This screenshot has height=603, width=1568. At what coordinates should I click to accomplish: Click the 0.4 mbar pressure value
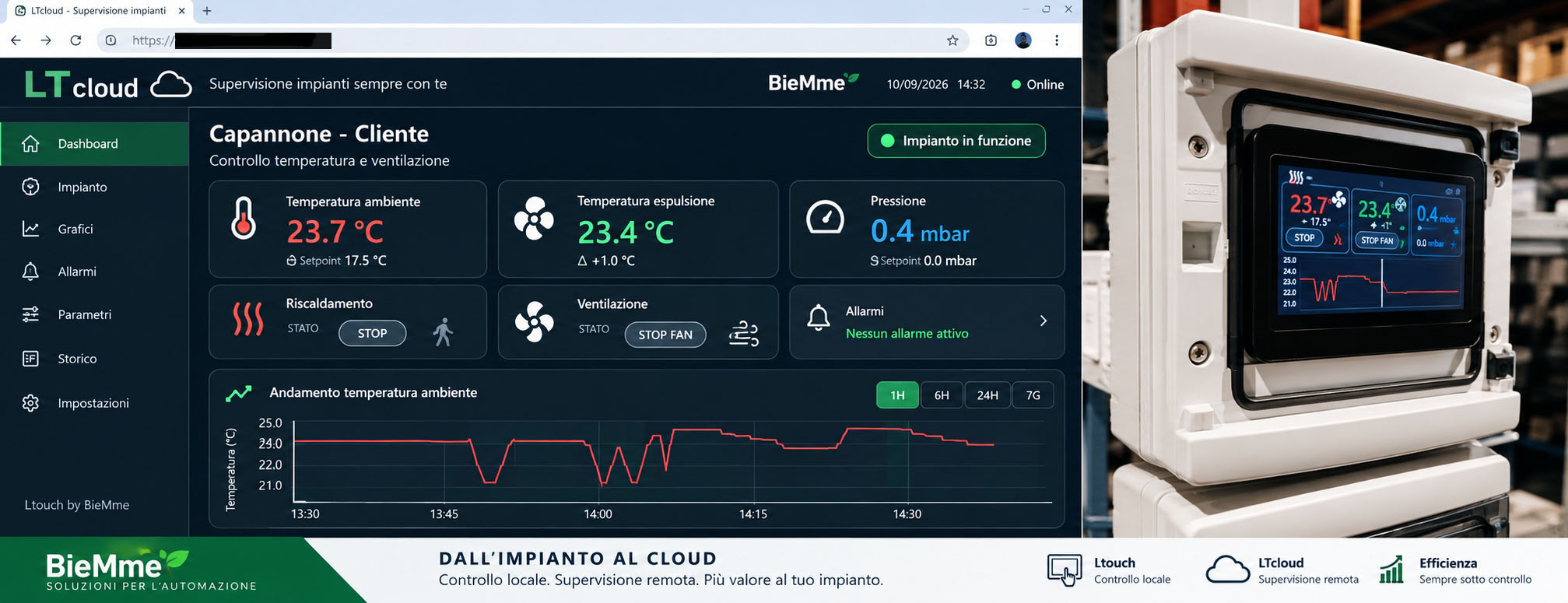[x=920, y=231]
